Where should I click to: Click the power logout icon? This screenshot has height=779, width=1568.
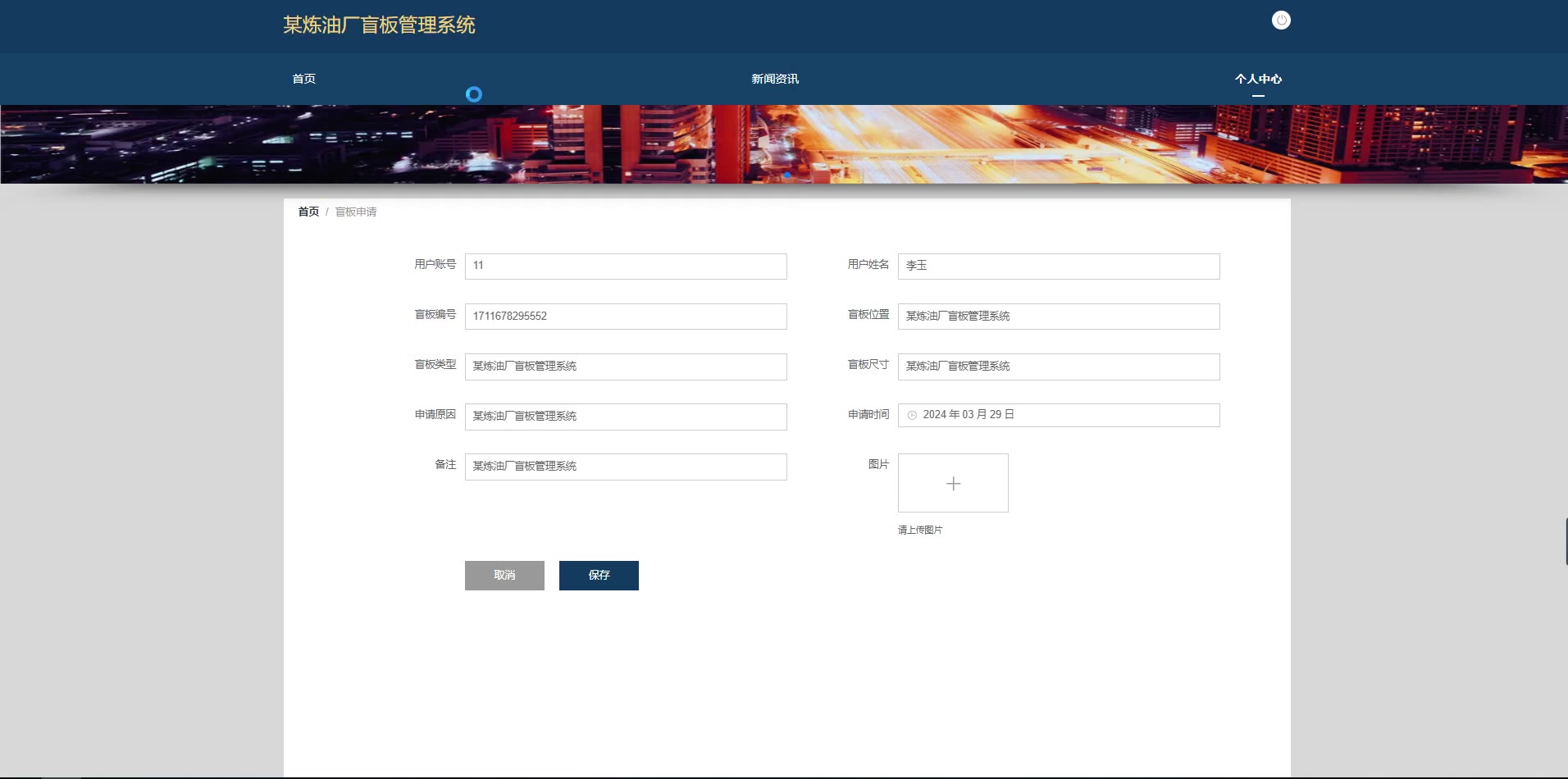click(x=1281, y=20)
